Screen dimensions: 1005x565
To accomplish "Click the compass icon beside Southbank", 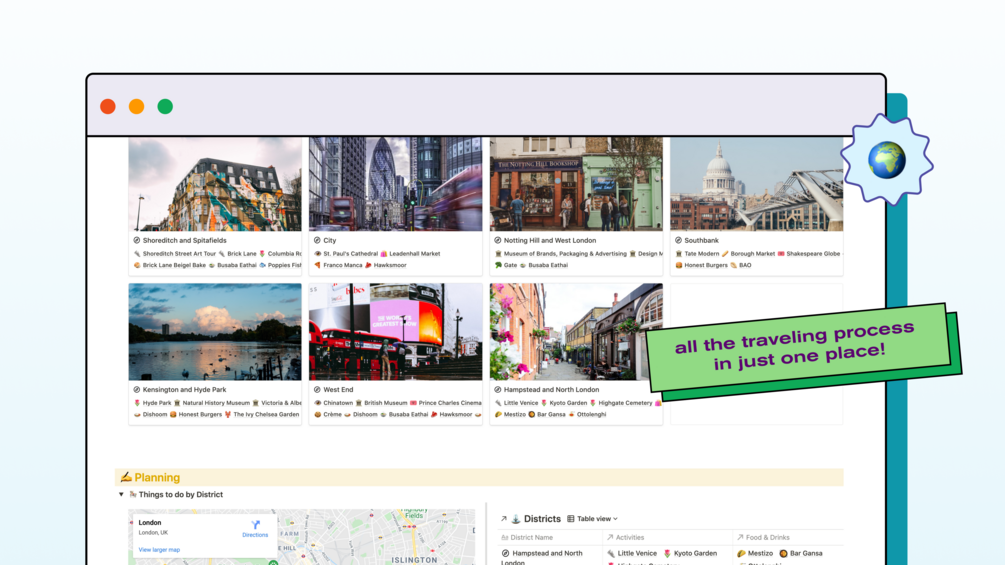I will (x=678, y=240).
